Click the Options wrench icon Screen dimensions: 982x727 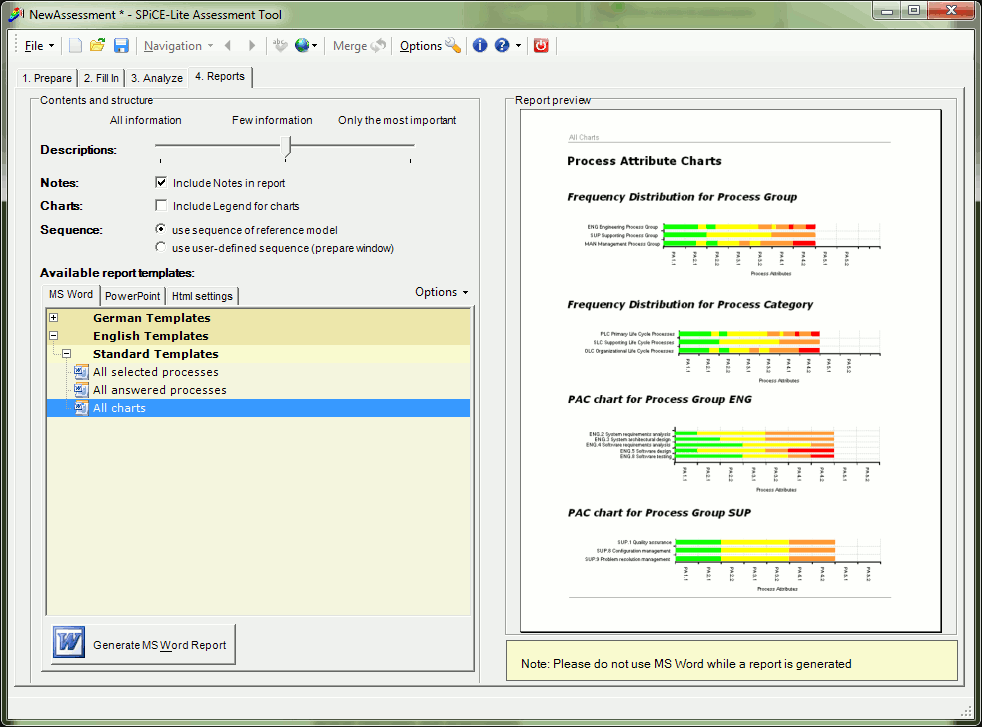coord(453,46)
